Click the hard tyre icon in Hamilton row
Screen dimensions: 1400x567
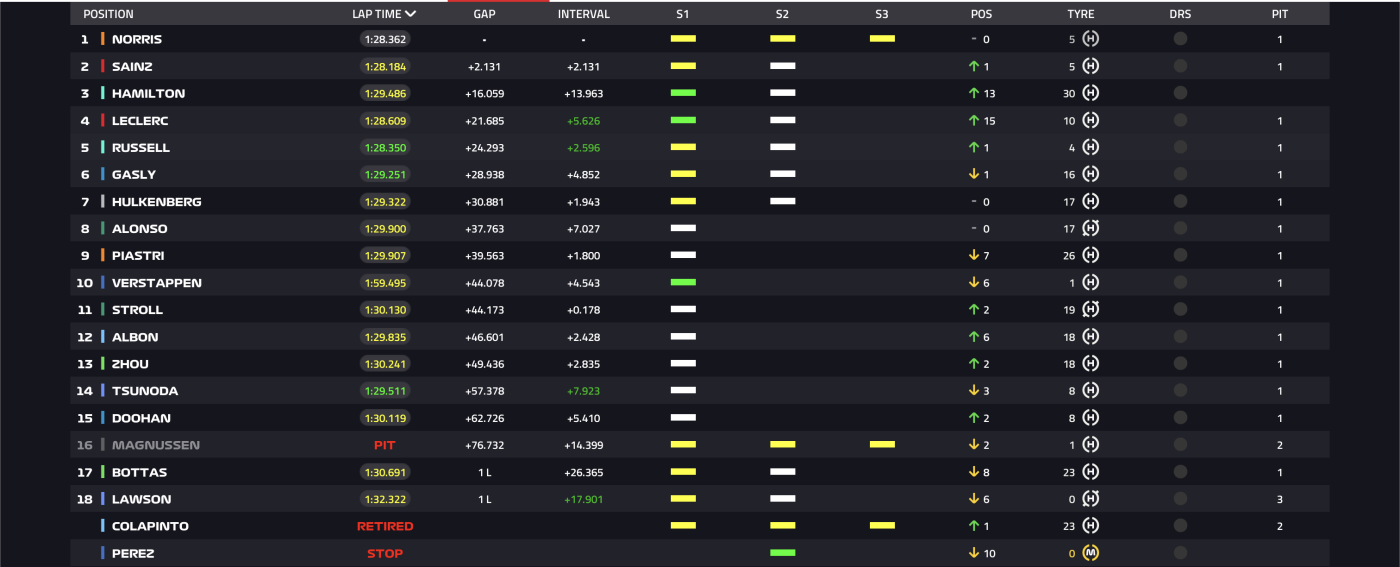1091,93
